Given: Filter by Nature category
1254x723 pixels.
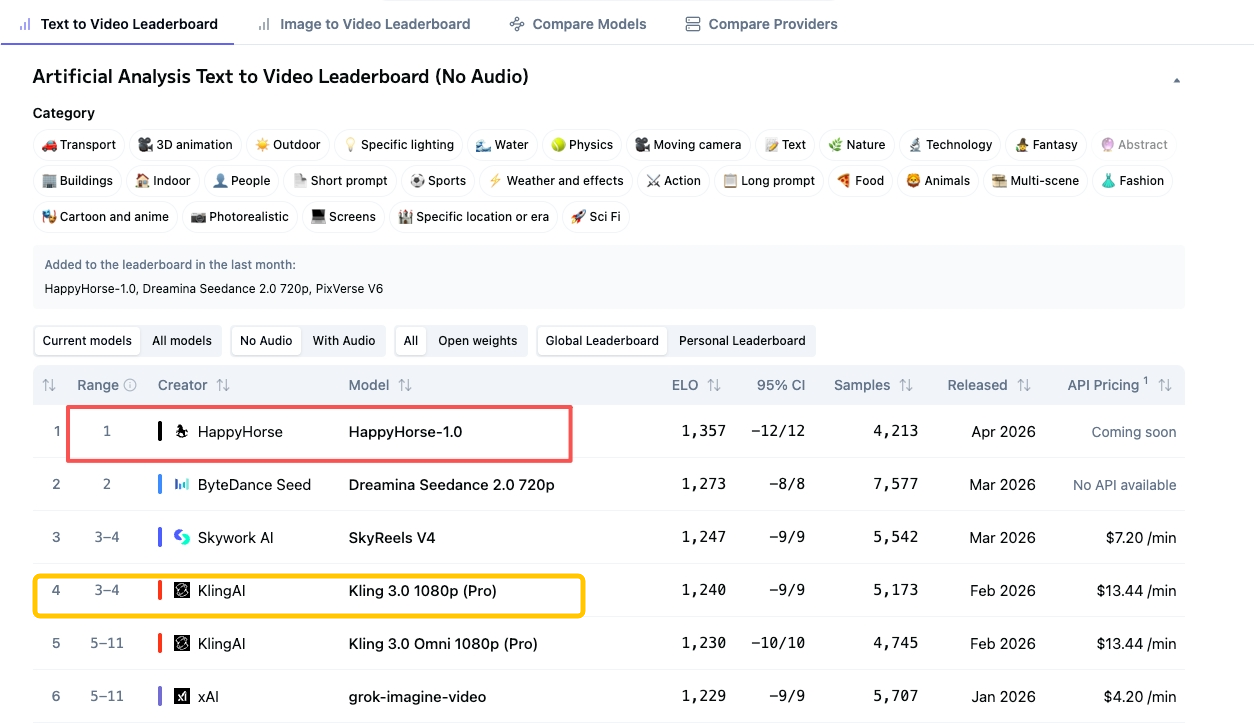Looking at the screenshot, I should (x=857, y=145).
